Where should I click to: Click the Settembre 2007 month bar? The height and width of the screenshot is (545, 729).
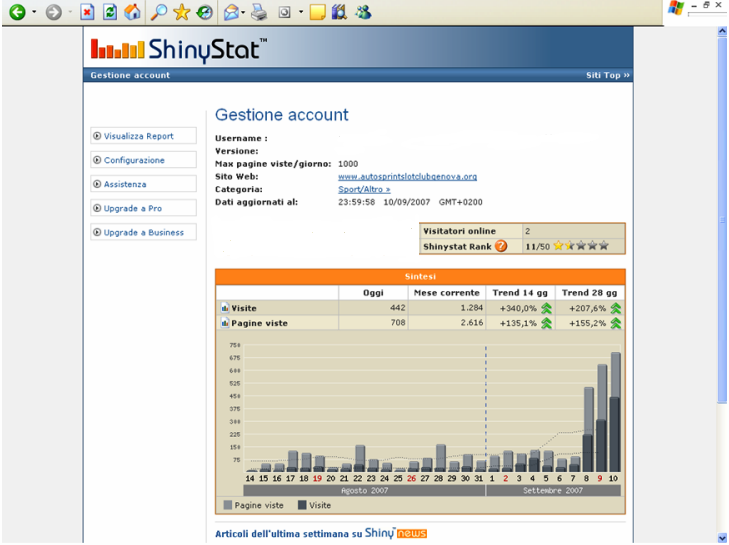click(x=553, y=491)
